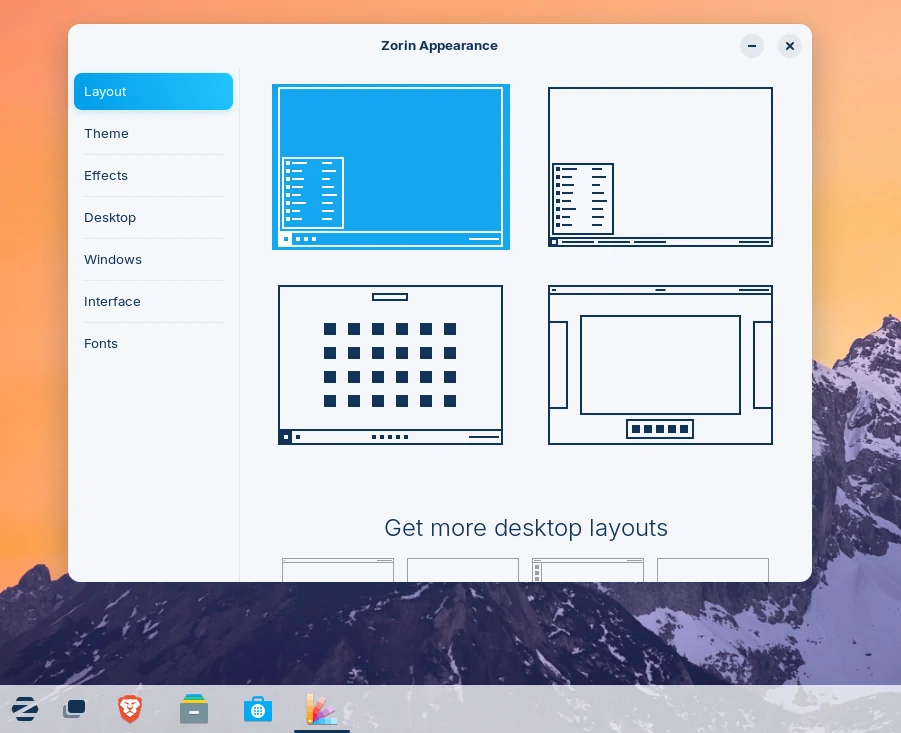Viewport: 901px width, 733px height.
Task: Choose the macOS-style dock layout
Action: click(660, 365)
